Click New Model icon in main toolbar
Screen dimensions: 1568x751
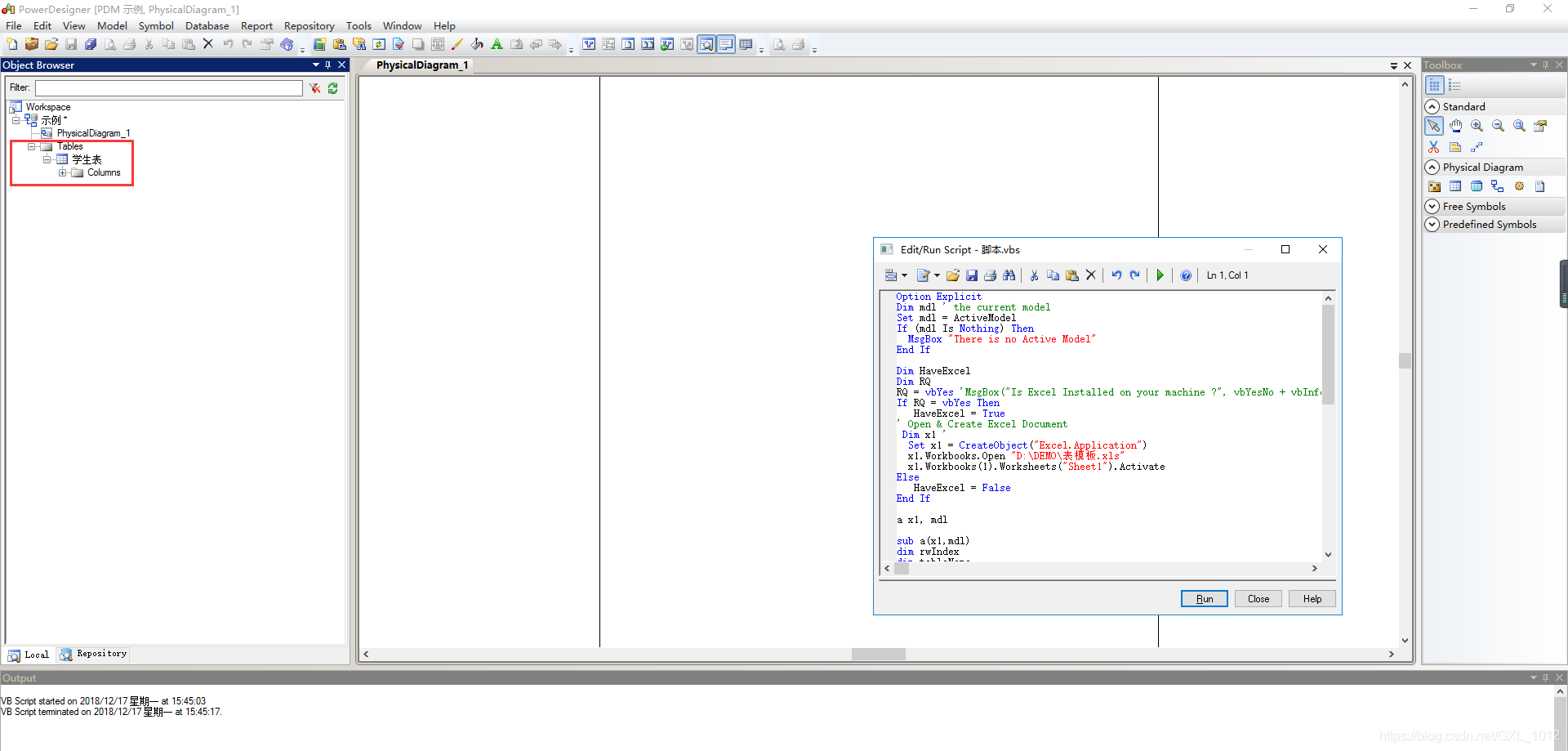(12, 44)
